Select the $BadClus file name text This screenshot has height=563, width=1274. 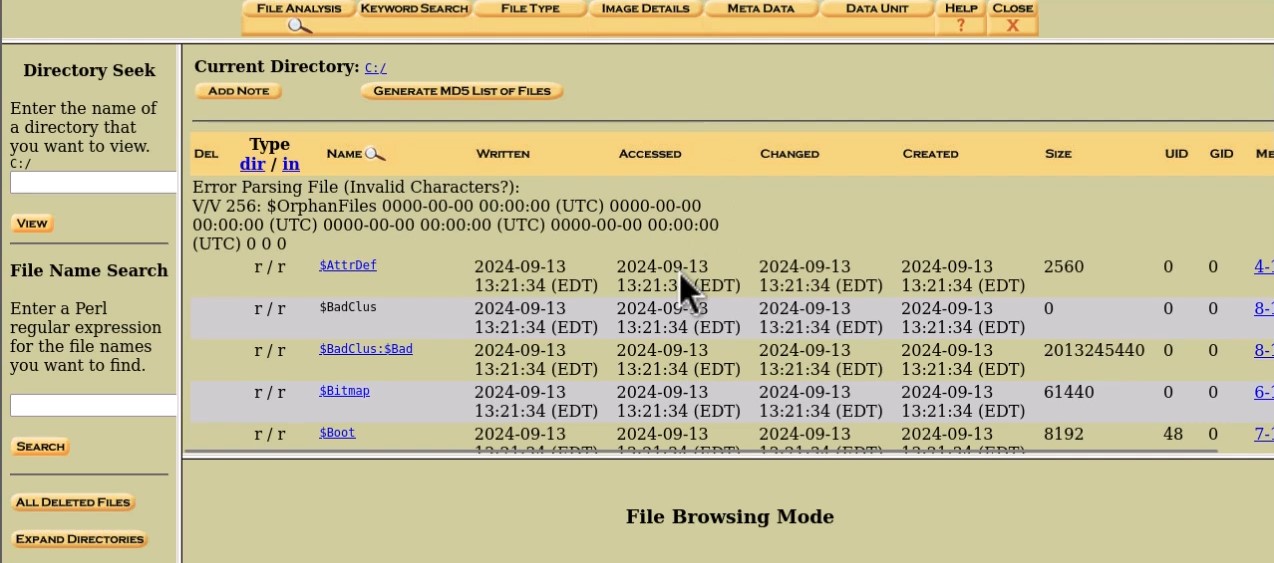point(348,307)
